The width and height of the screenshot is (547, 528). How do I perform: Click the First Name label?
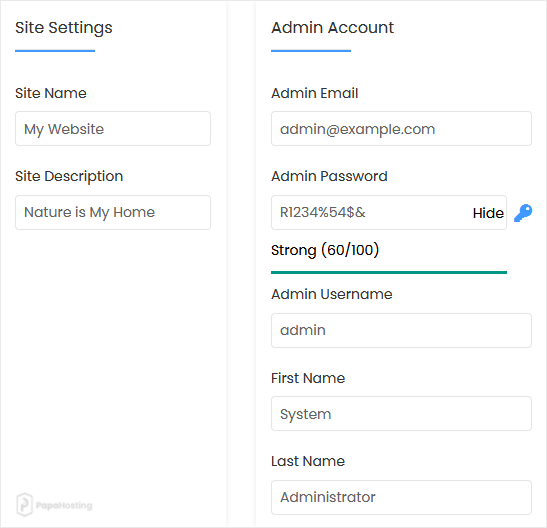308,378
